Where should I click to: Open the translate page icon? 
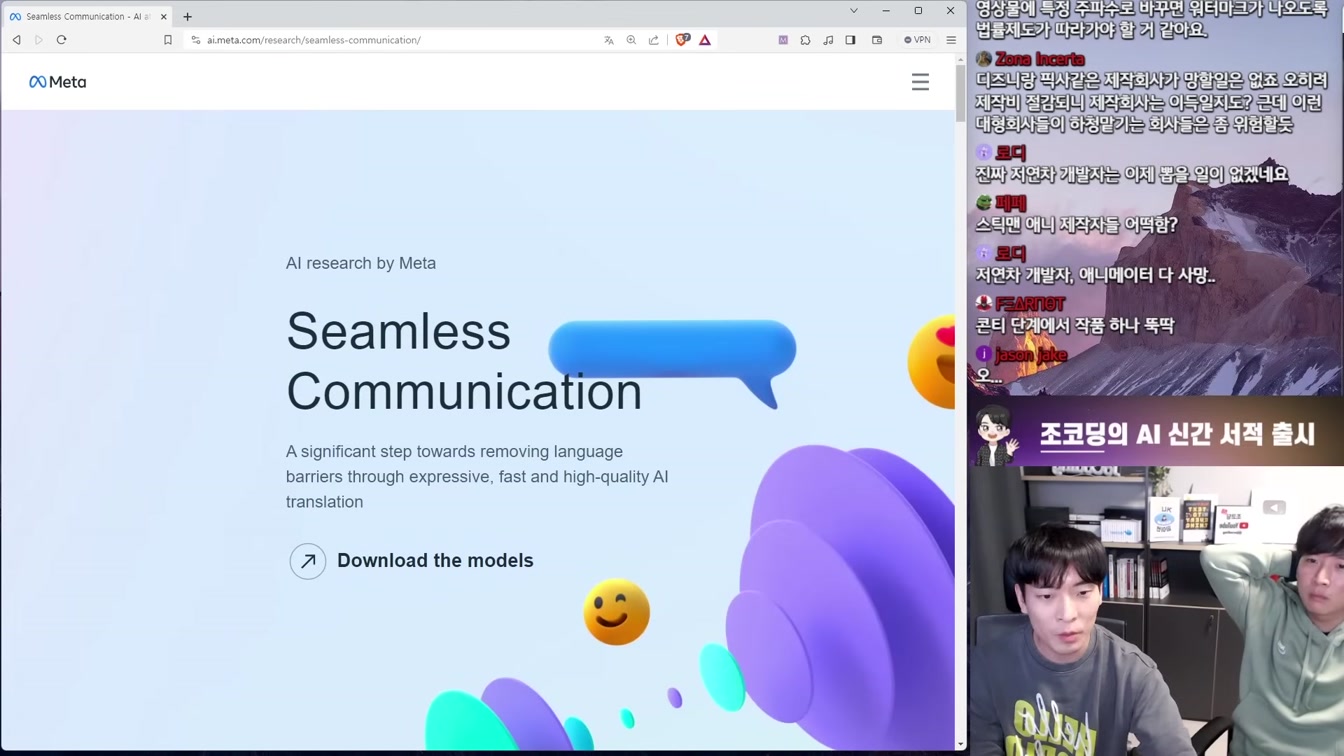pyautogui.click(x=609, y=40)
